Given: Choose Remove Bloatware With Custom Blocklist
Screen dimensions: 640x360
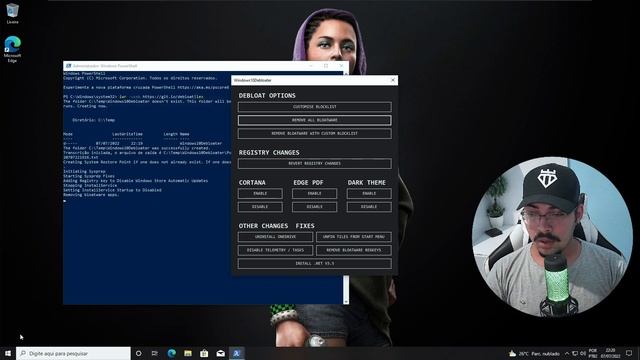Looking at the screenshot, I should pos(314,133).
